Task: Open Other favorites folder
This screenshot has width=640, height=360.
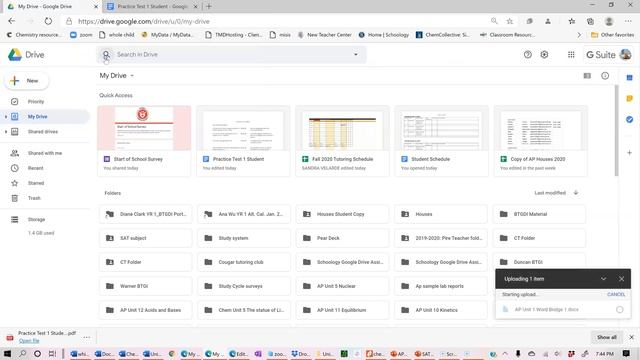Action: pos(613,35)
